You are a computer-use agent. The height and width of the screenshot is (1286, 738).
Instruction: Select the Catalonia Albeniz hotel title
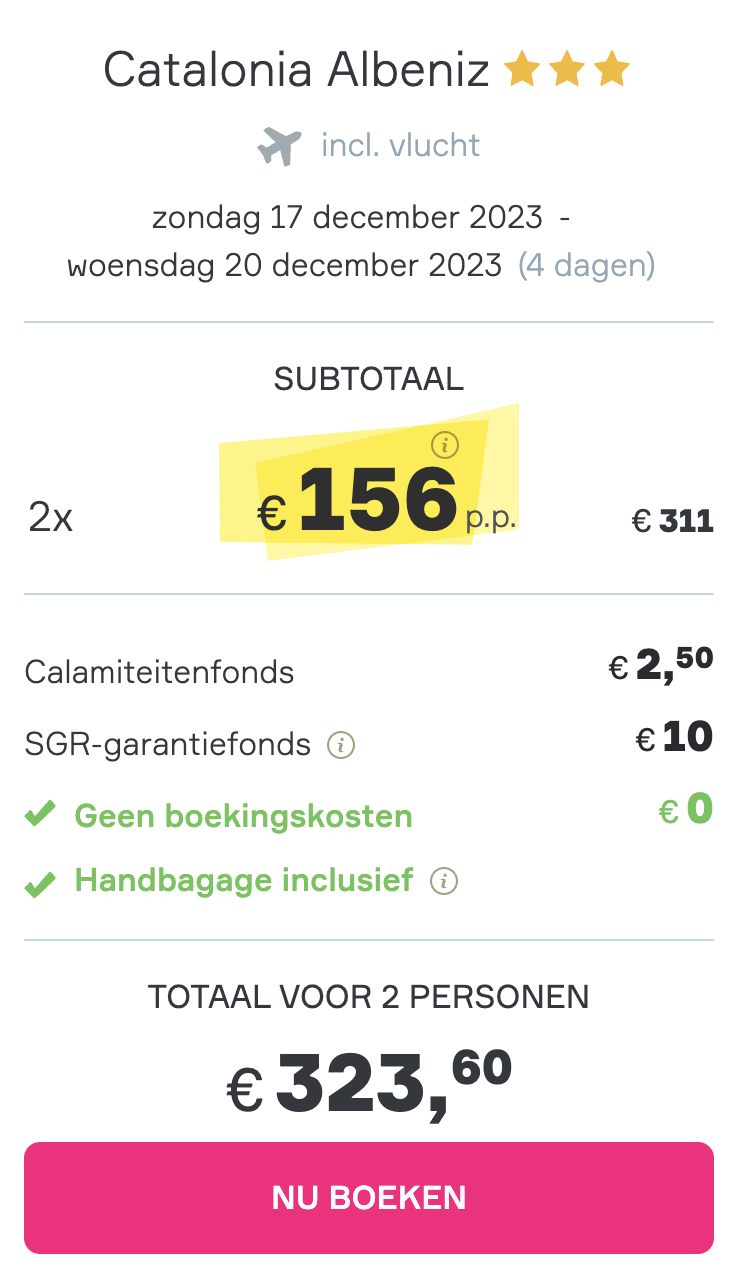(x=297, y=70)
